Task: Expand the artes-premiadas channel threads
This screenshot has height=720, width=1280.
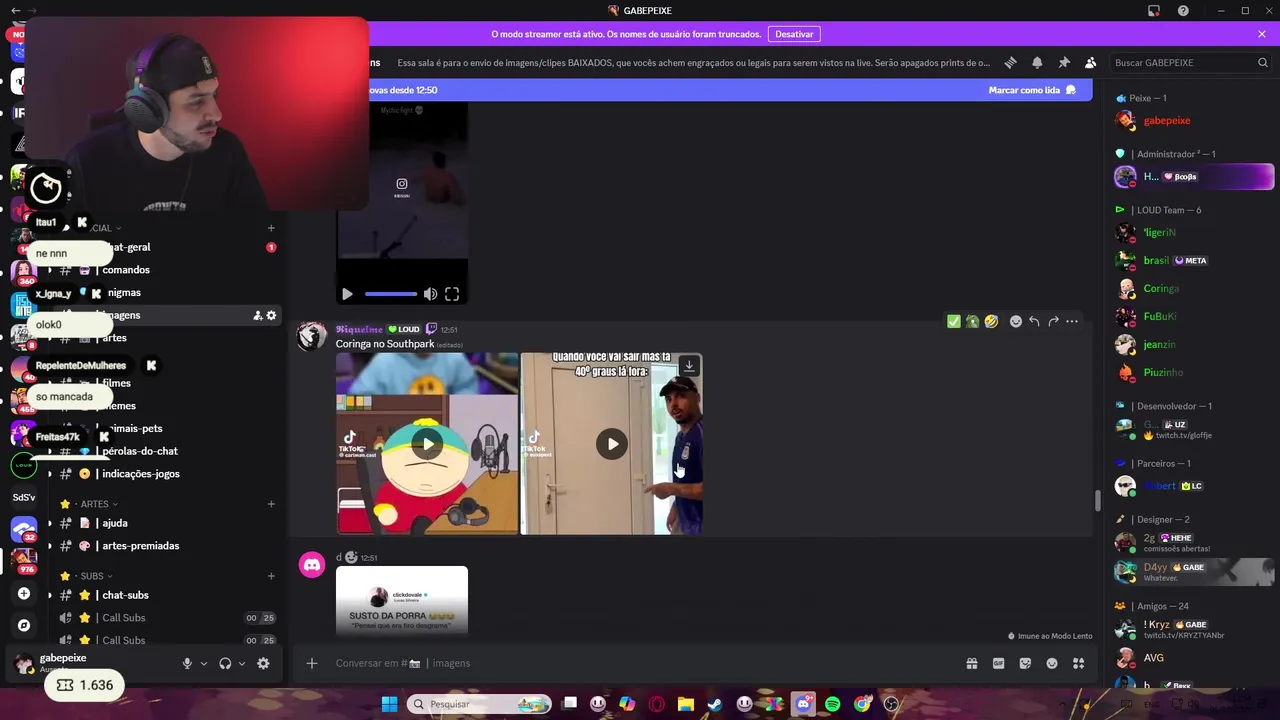Action: coord(50,546)
